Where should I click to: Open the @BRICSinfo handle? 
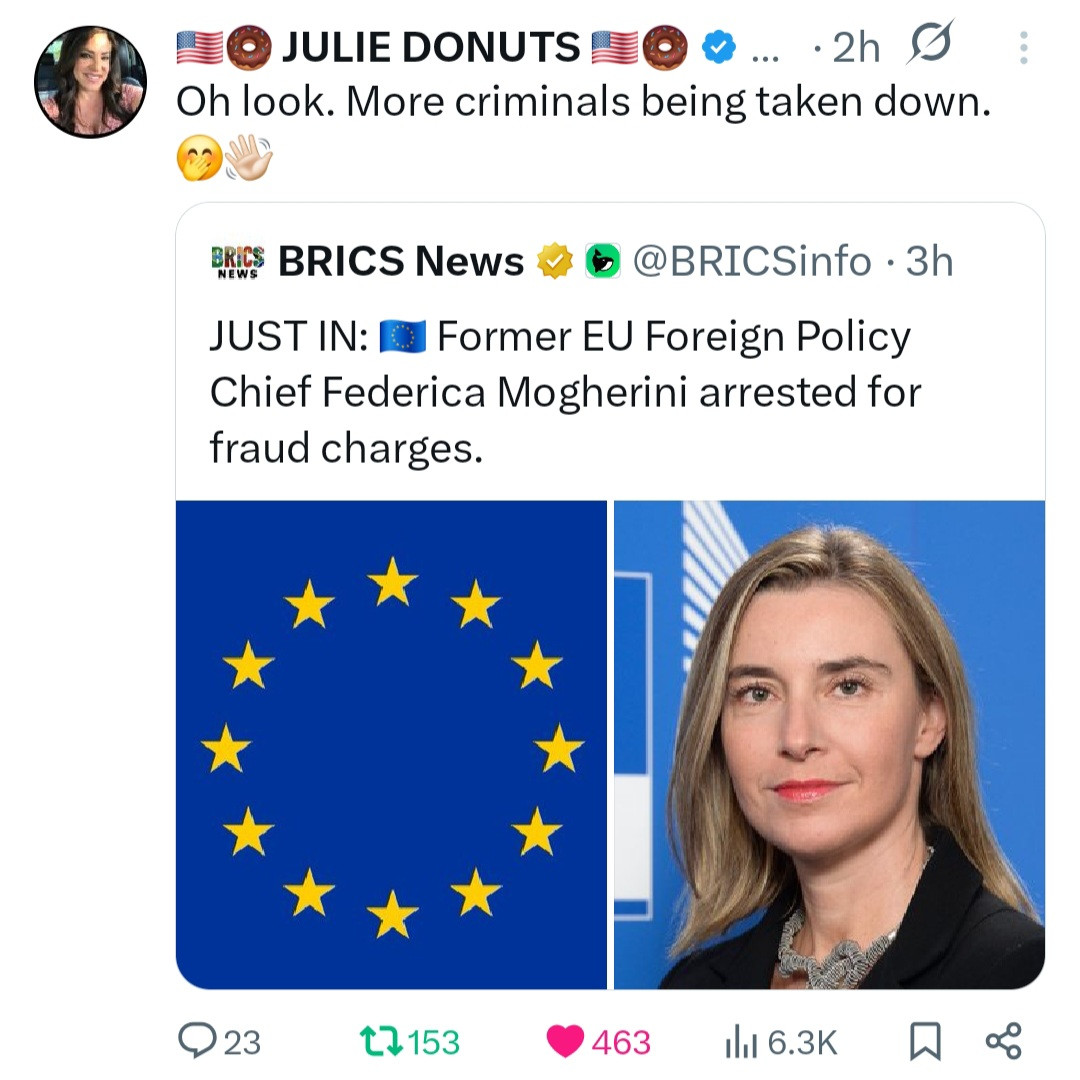(752, 261)
